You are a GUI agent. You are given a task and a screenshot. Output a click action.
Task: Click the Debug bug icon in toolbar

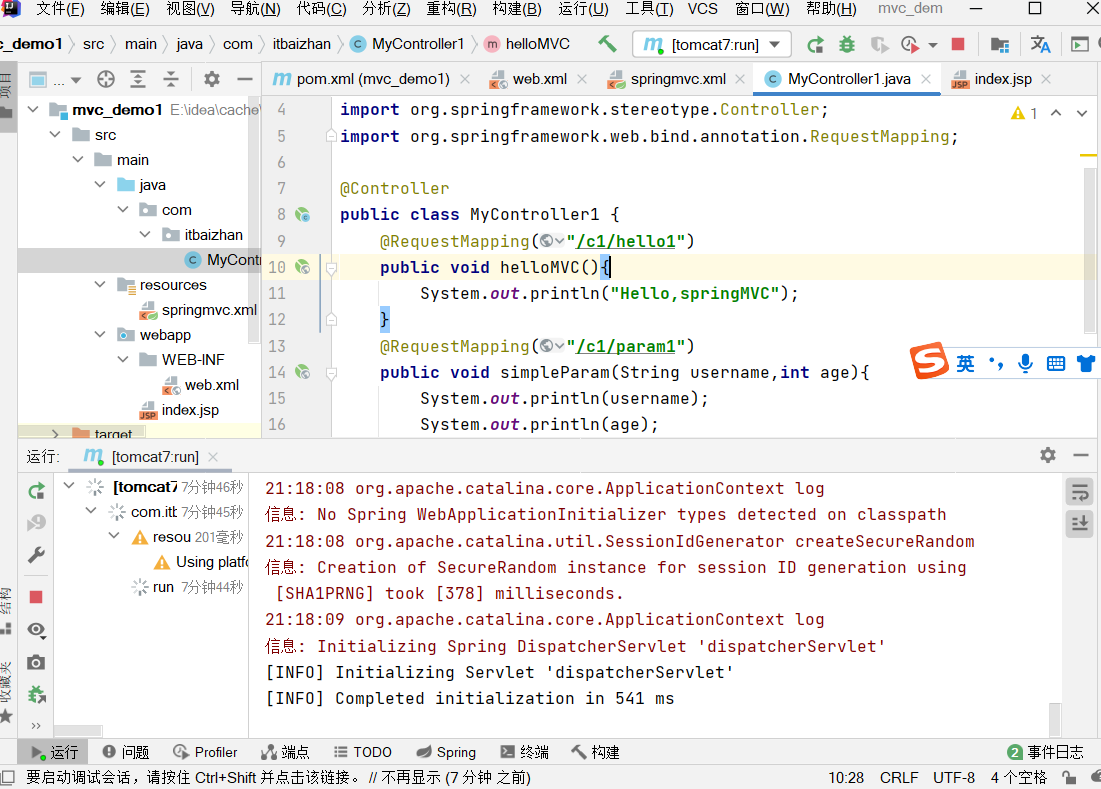point(848,45)
